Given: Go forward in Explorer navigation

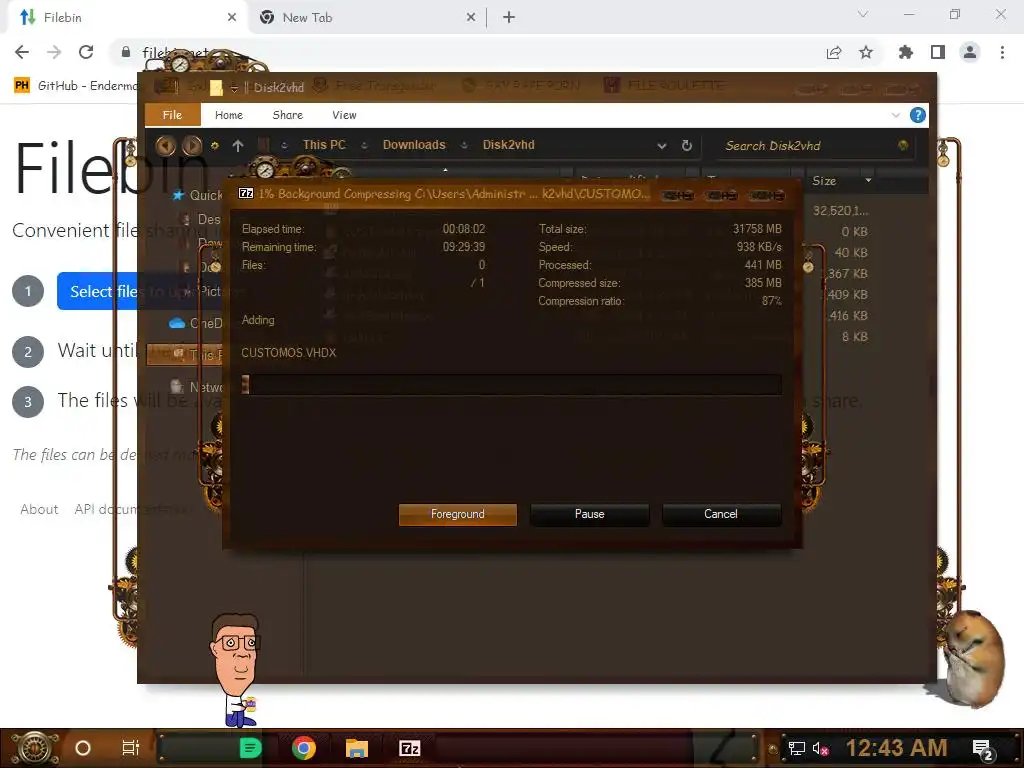Looking at the screenshot, I should tap(191, 145).
